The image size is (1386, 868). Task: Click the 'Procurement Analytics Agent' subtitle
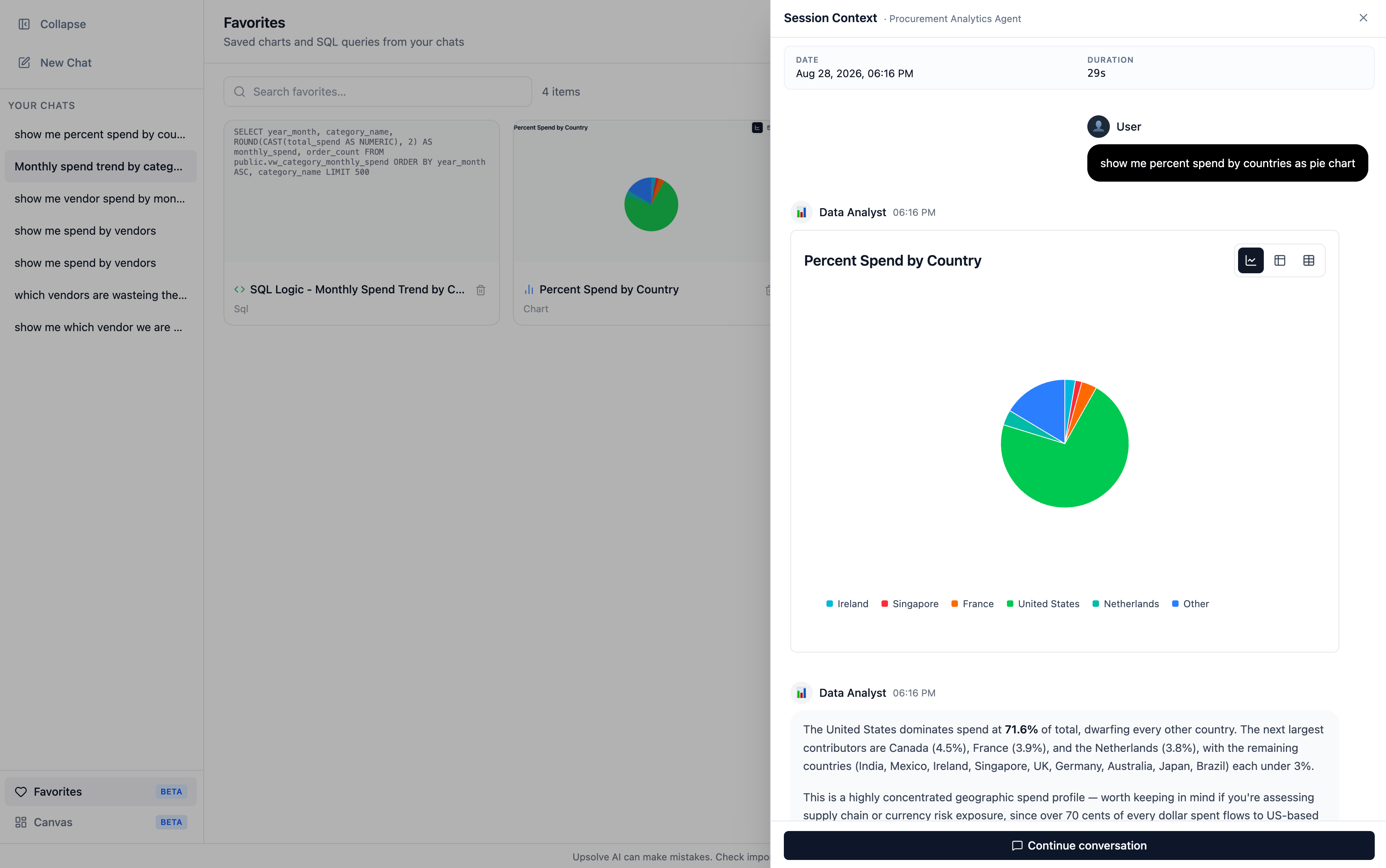[955, 19]
